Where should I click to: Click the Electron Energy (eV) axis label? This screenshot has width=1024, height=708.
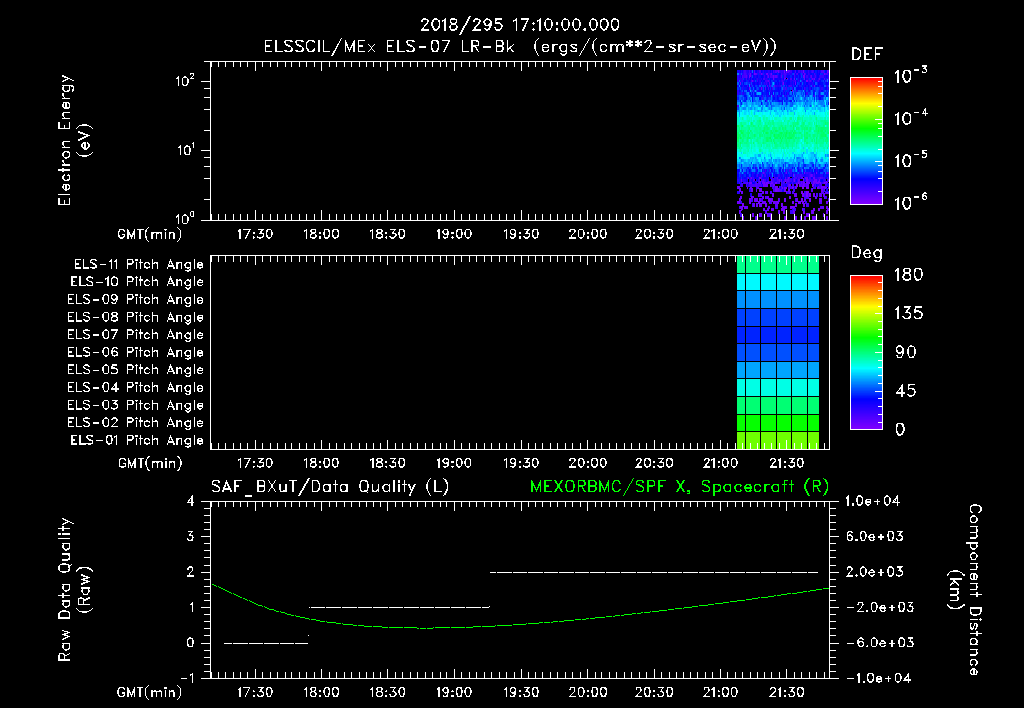[74, 140]
